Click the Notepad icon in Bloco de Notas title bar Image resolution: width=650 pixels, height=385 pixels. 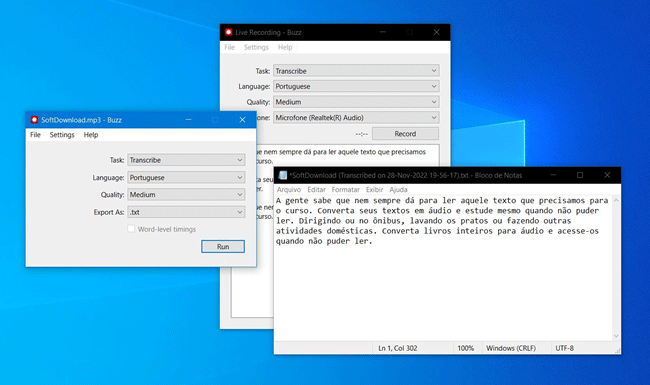point(283,175)
